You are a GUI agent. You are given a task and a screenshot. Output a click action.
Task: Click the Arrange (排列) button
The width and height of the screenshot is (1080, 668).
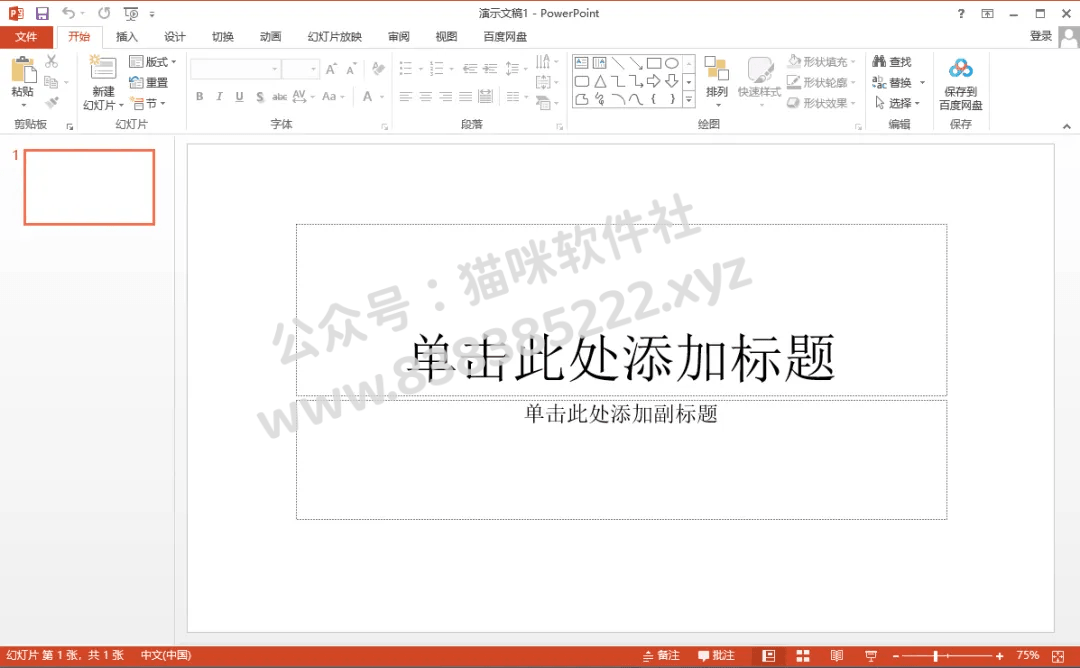pos(717,81)
